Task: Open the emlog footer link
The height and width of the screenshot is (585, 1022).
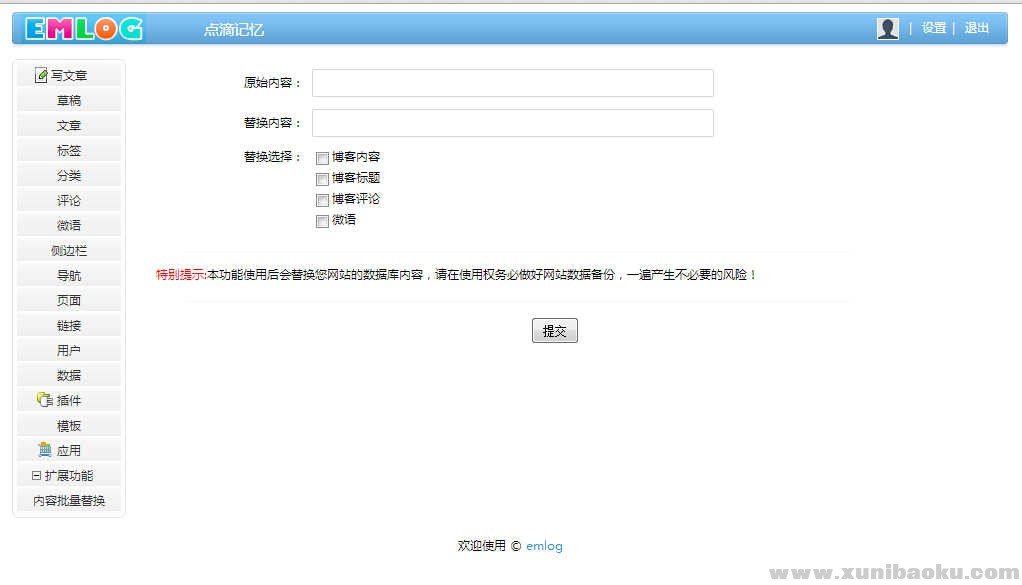Action: coord(544,546)
